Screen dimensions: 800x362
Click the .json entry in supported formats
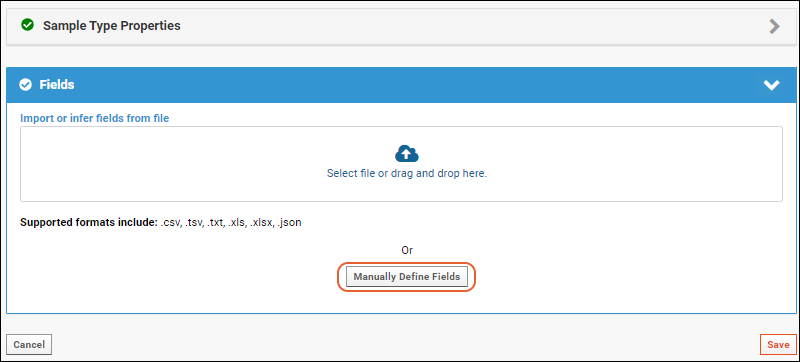(289, 223)
